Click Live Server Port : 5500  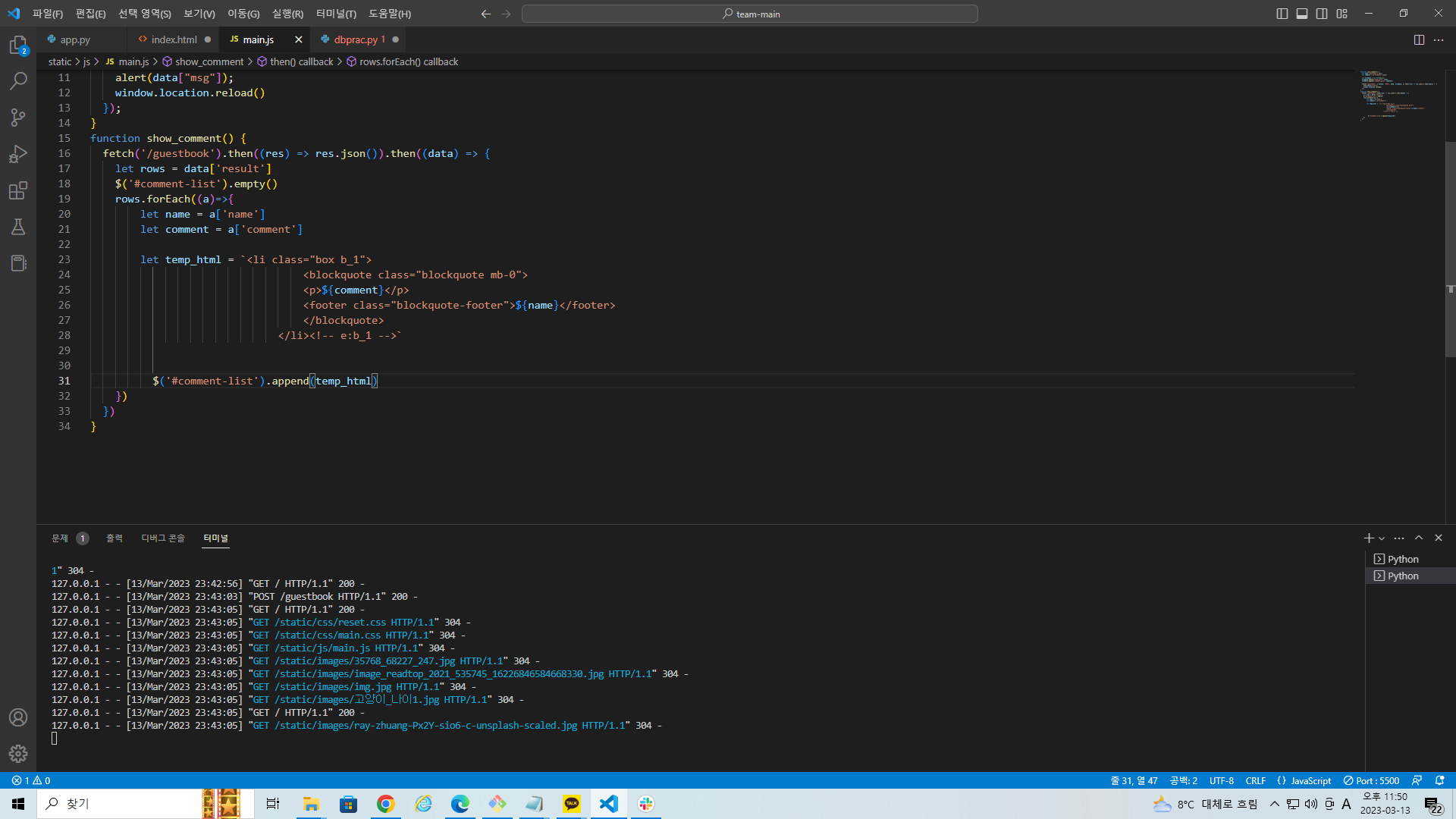tap(1371, 780)
